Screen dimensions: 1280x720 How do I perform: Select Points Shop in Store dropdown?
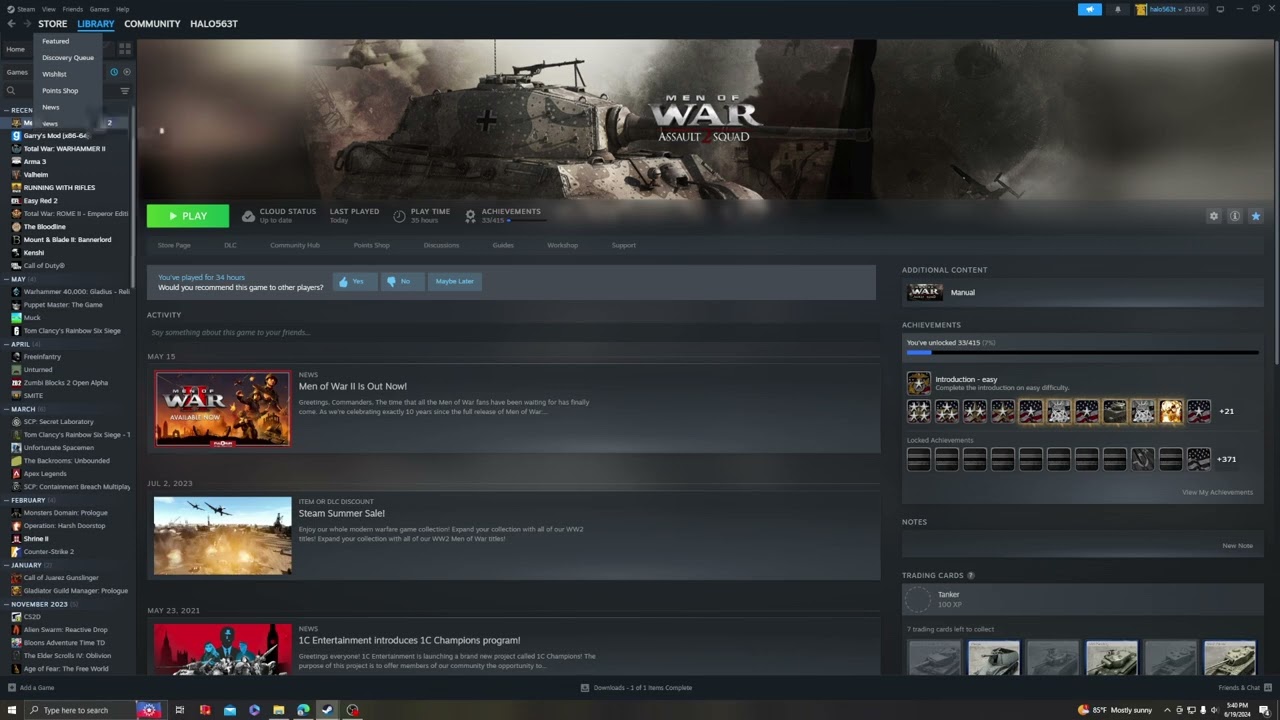(60, 90)
